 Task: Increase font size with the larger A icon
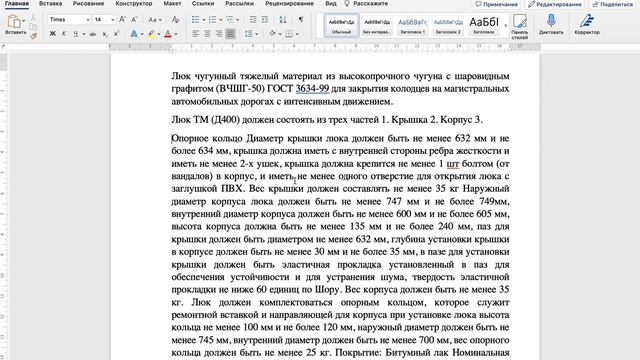(122, 20)
